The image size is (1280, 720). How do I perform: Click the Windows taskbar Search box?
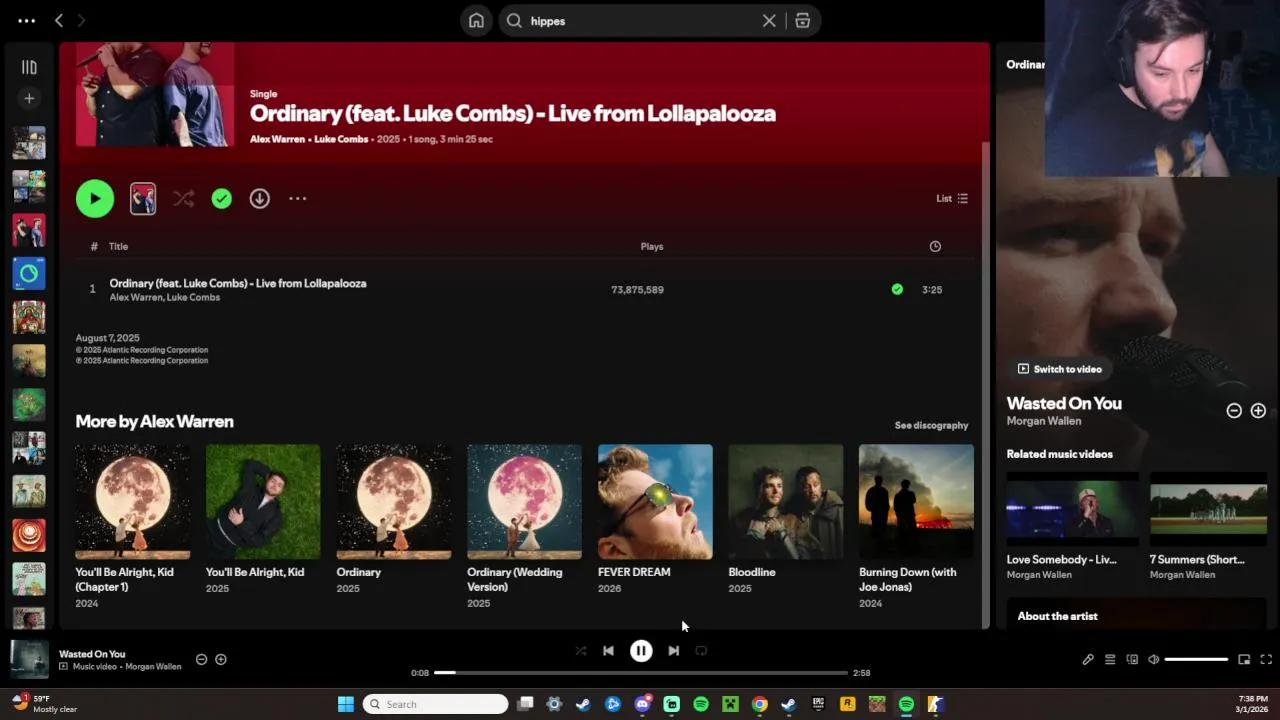click(x=435, y=704)
